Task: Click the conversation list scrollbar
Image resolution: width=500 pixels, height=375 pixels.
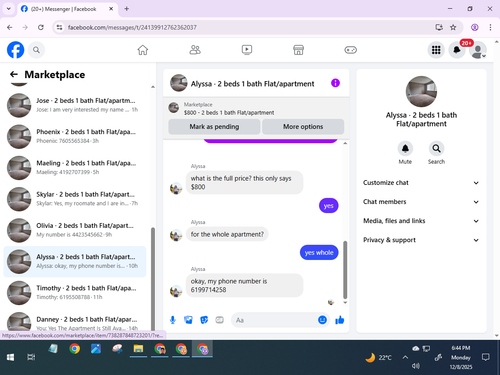Action: click(153, 278)
